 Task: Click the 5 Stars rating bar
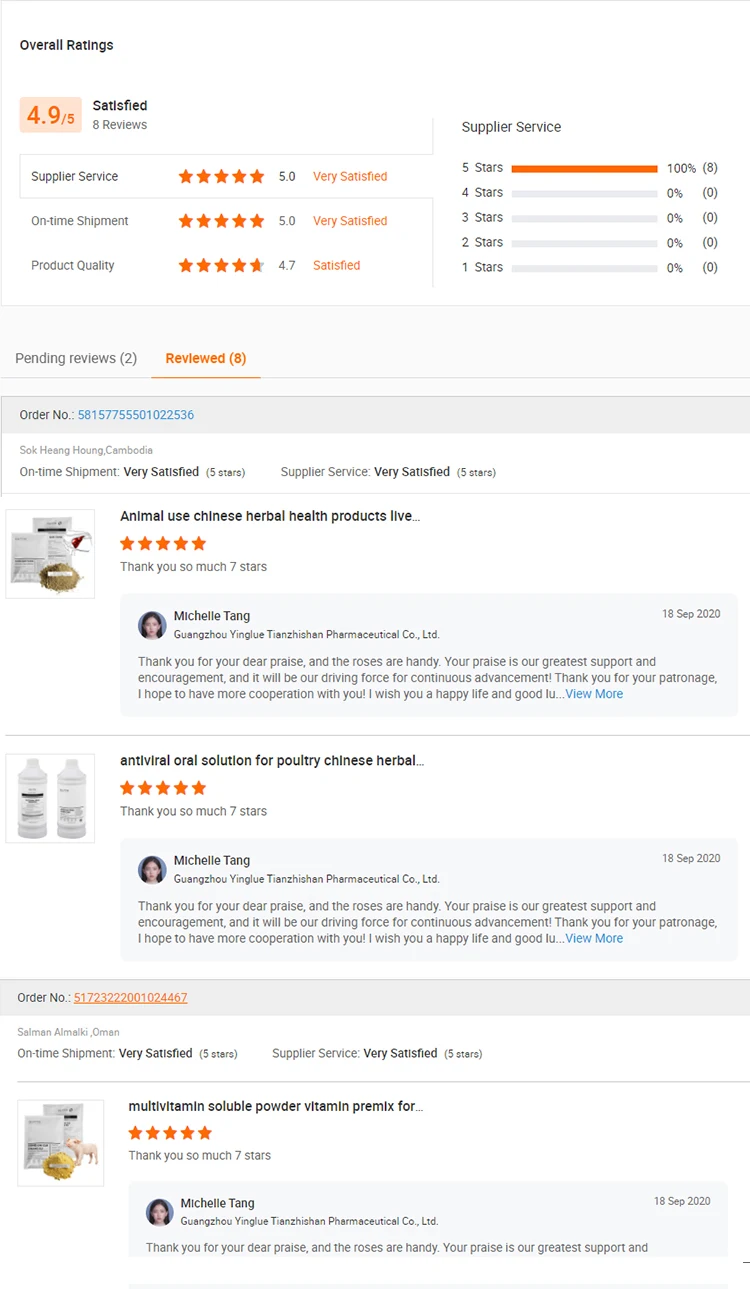584,168
